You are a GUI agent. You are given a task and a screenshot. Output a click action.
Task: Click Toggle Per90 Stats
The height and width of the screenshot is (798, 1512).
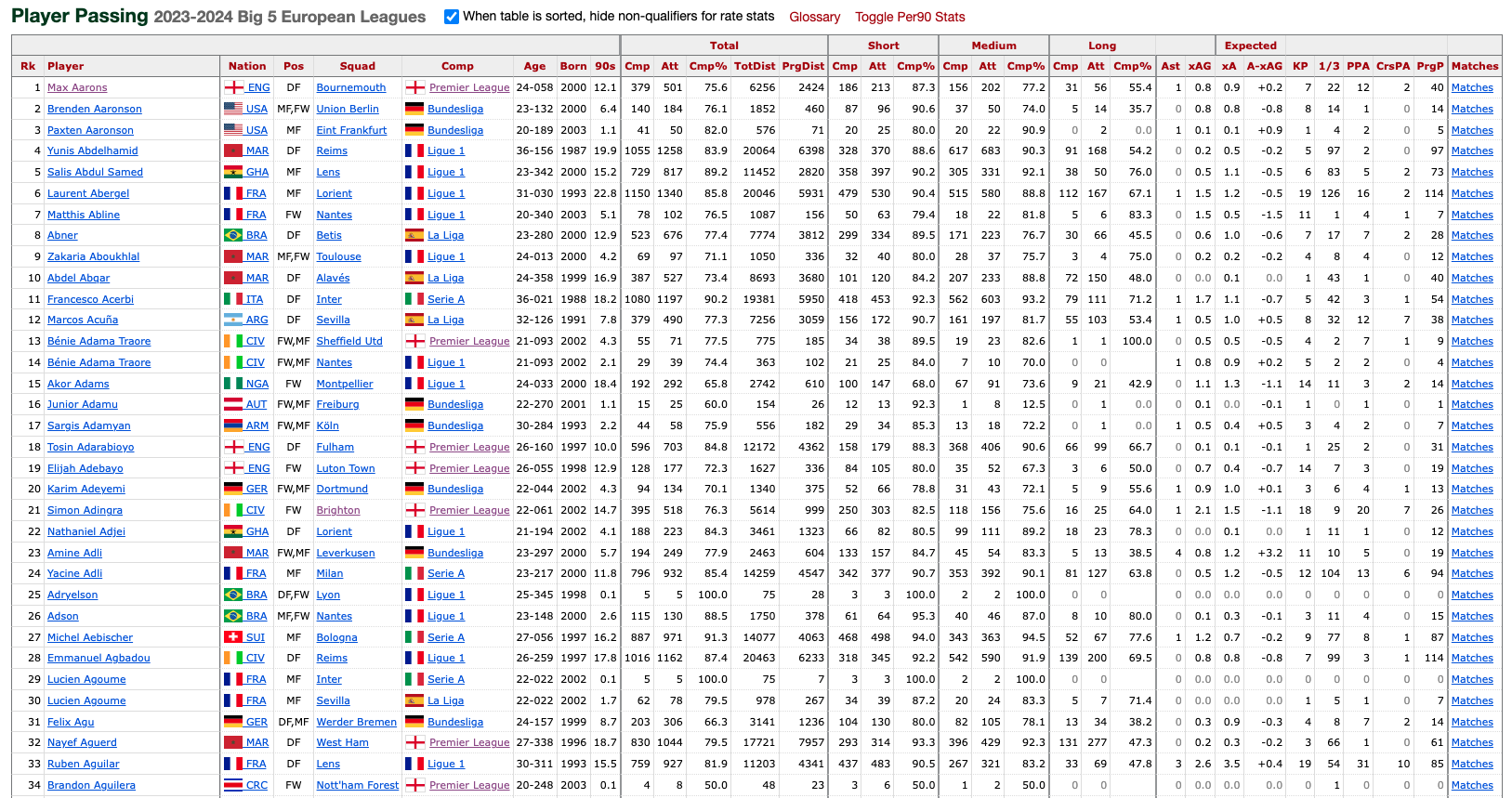pyautogui.click(x=910, y=17)
